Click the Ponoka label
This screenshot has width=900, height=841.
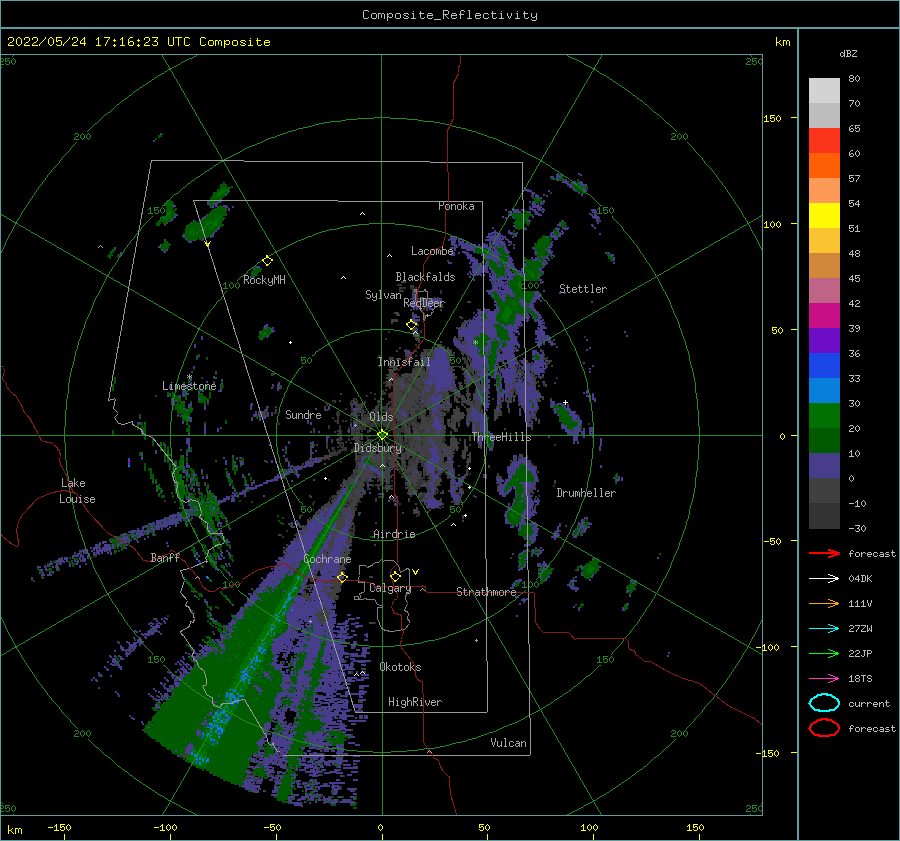[456, 206]
